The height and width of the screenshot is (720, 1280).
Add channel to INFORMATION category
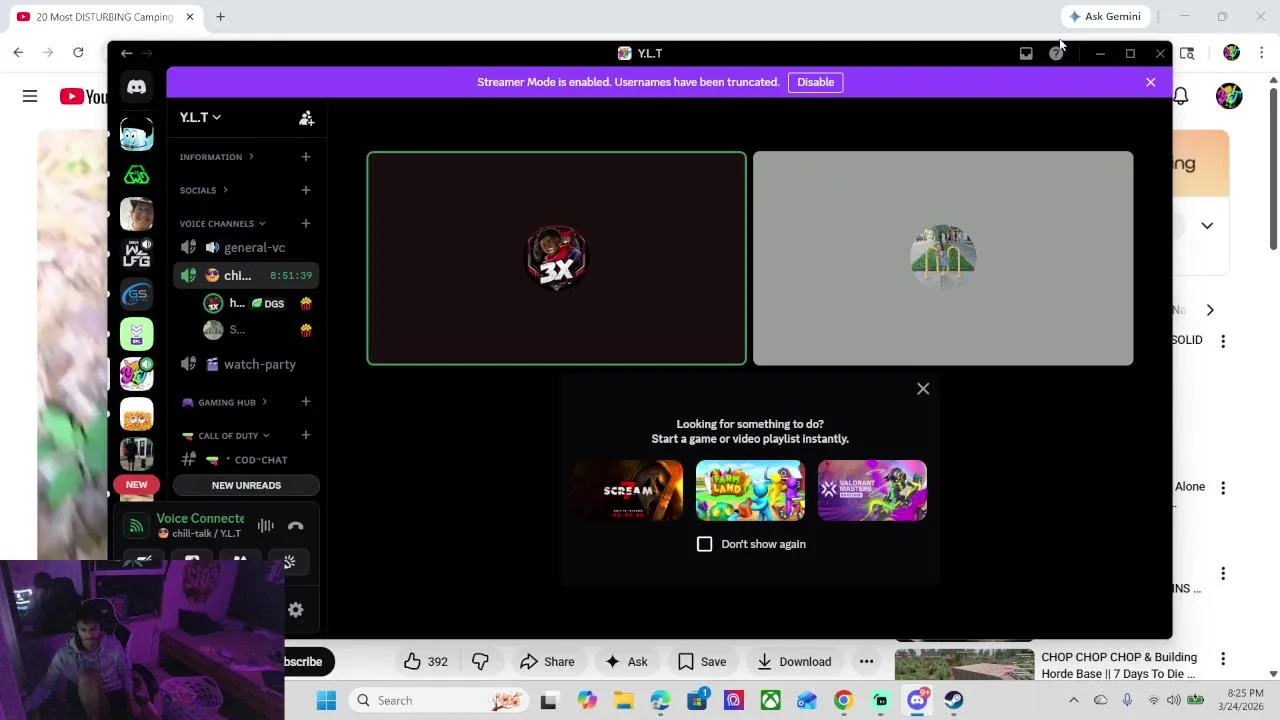tap(306, 157)
